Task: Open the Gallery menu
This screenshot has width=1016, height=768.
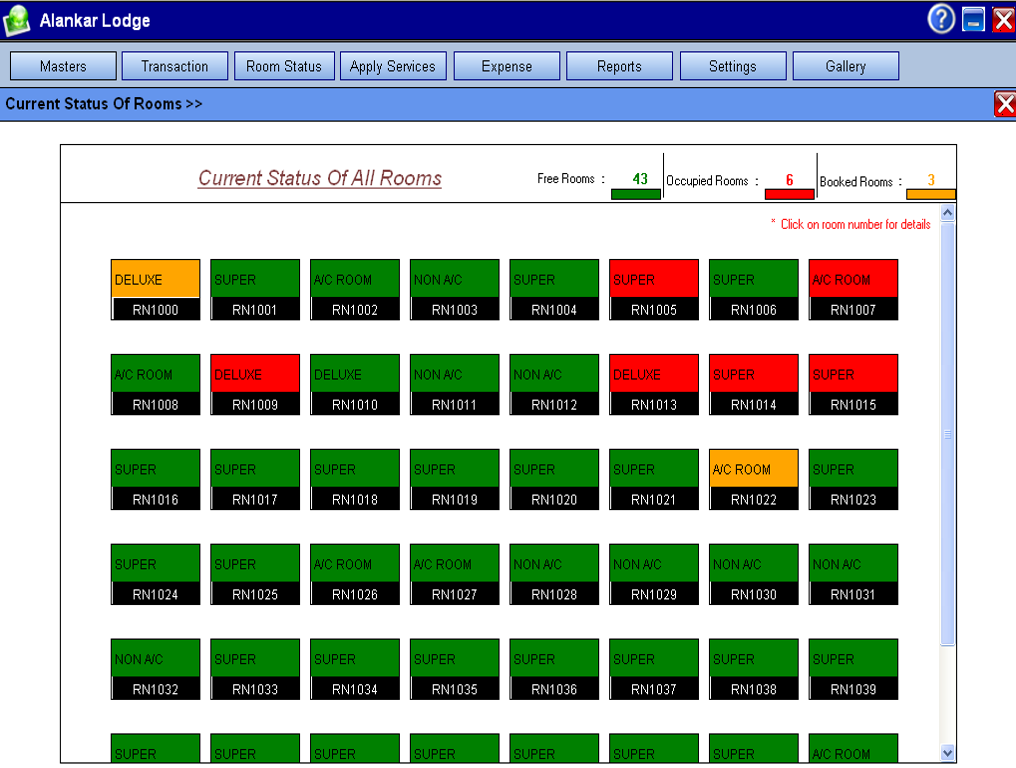Action: tap(845, 66)
